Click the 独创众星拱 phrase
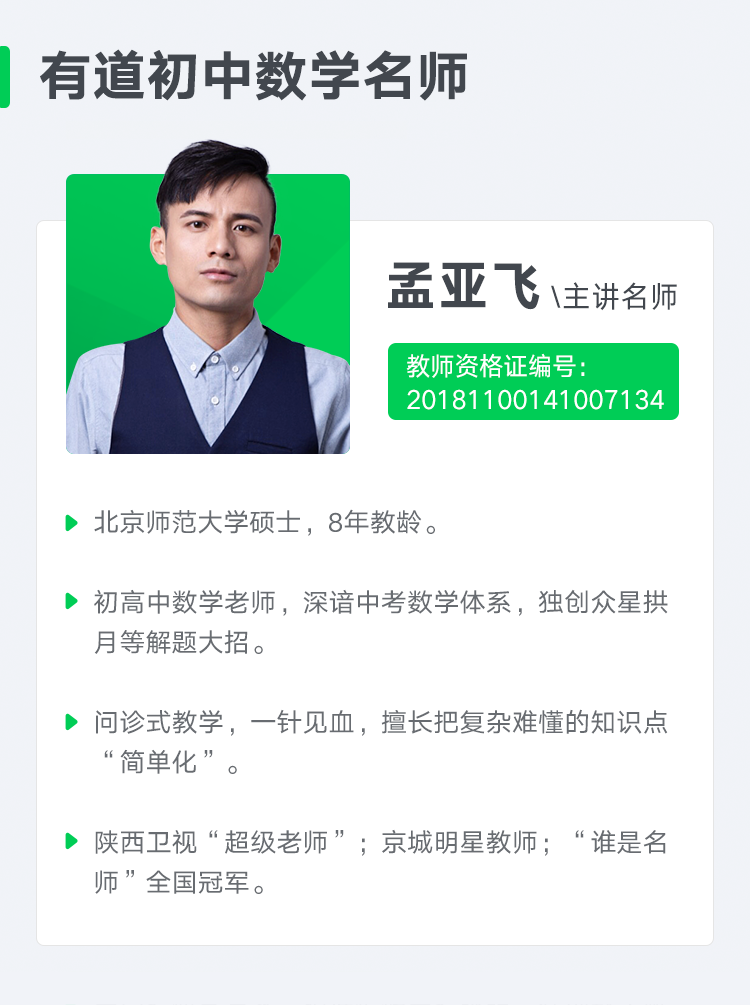The width and height of the screenshot is (750, 1005). click(x=603, y=602)
